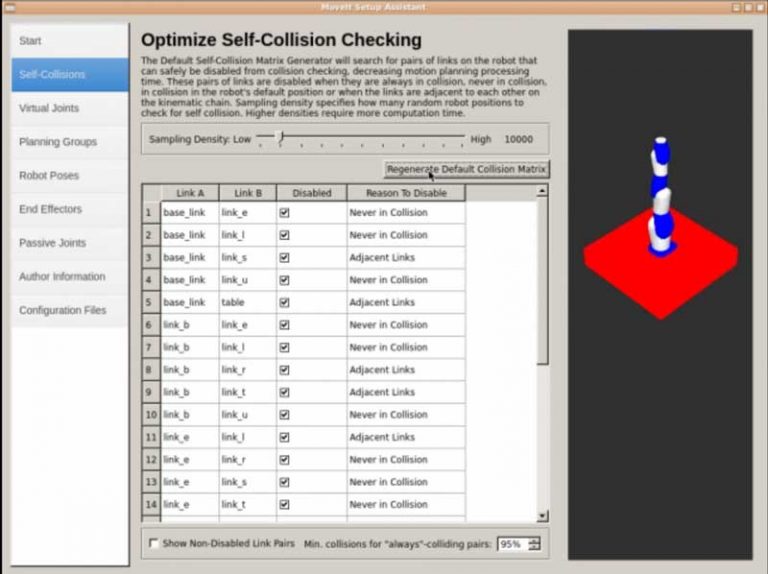Sort table by Link B column header
Screen dimensions: 768x574
click(248, 193)
